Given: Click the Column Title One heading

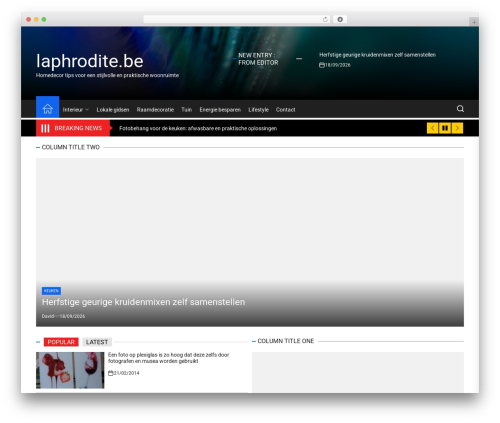Looking at the screenshot, I should (x=286, y=341).
